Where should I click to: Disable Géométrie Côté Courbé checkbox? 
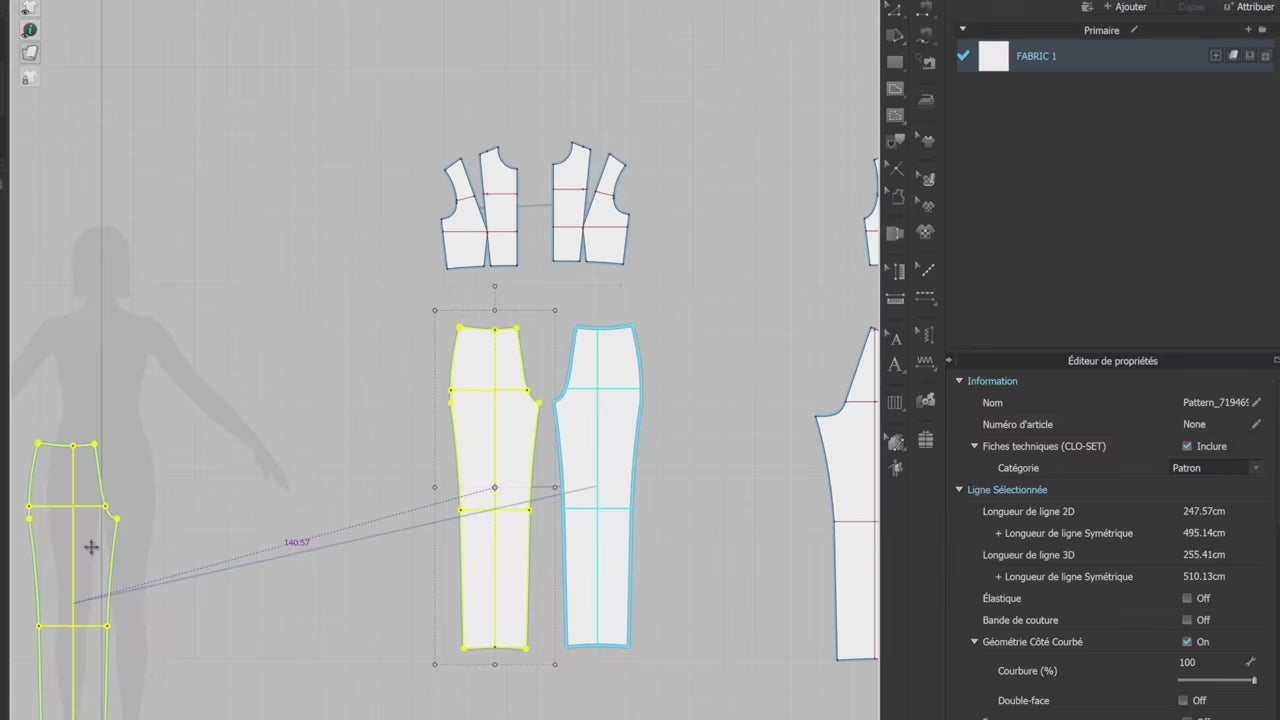[x=1187, y=642]
